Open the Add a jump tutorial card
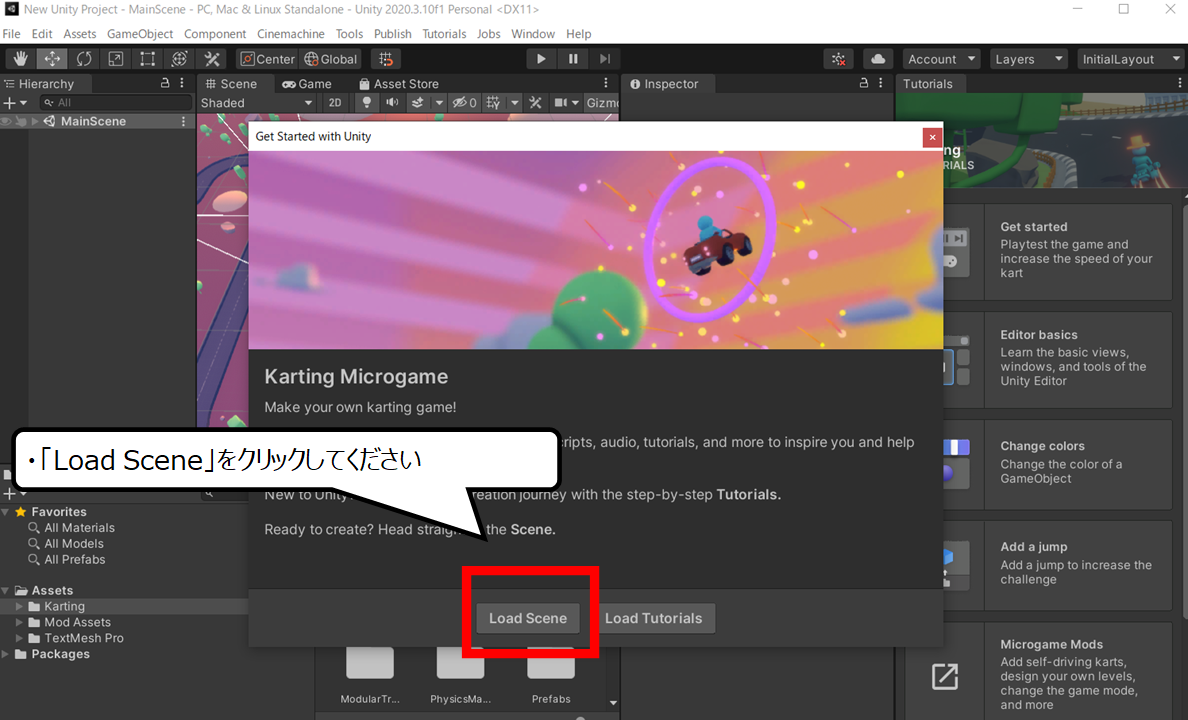 [1058, 565]
